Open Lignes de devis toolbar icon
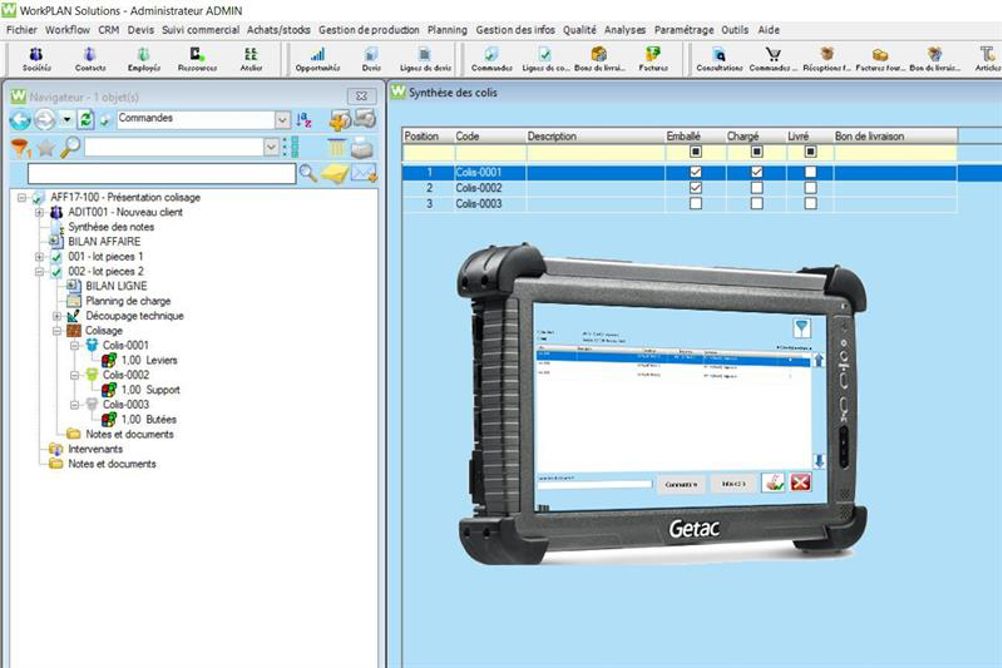The width and height of the screenshot is (1002, 668). click(x=425, y=59)
